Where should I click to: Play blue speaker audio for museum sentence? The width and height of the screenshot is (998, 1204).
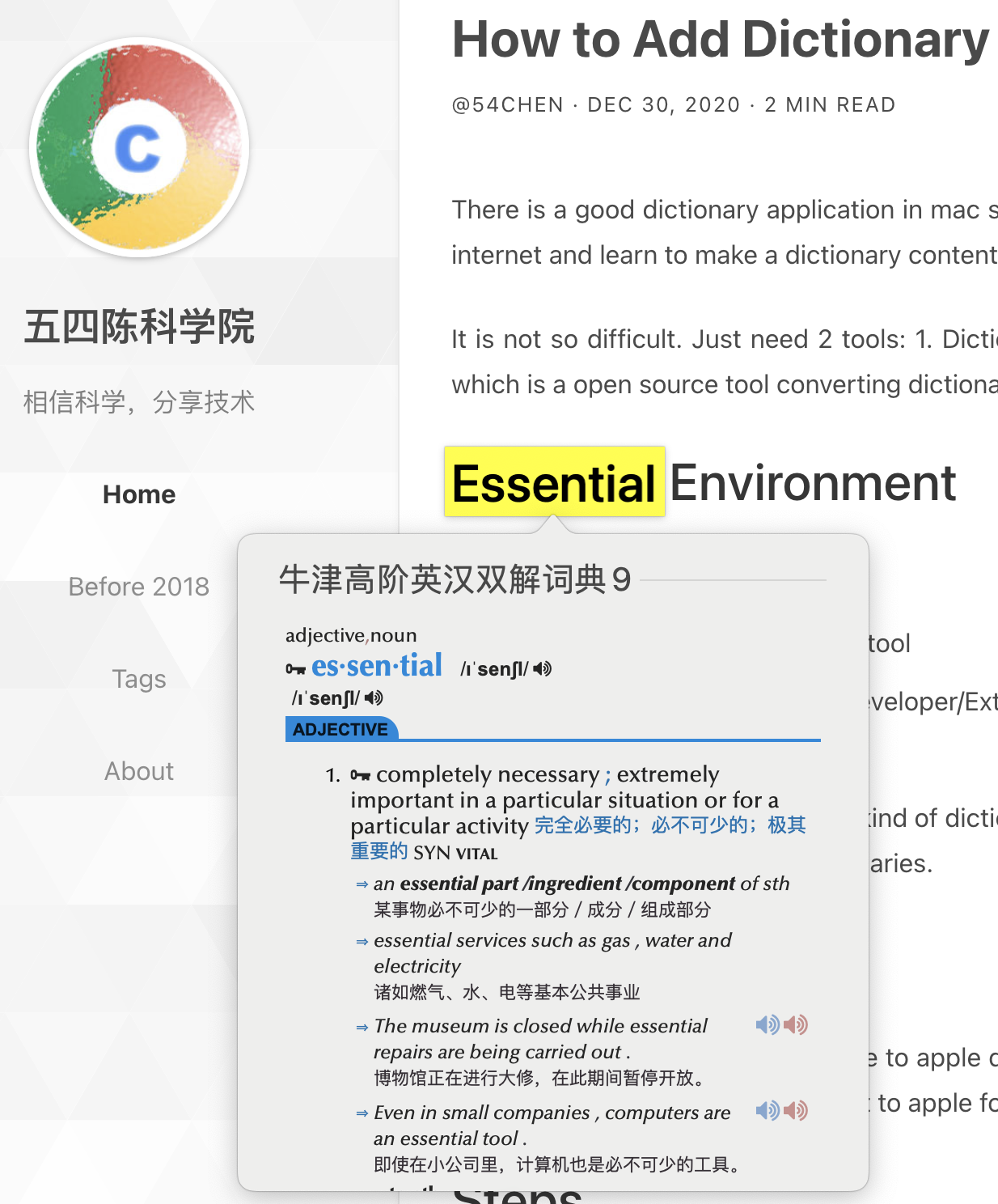(767, 1025)
